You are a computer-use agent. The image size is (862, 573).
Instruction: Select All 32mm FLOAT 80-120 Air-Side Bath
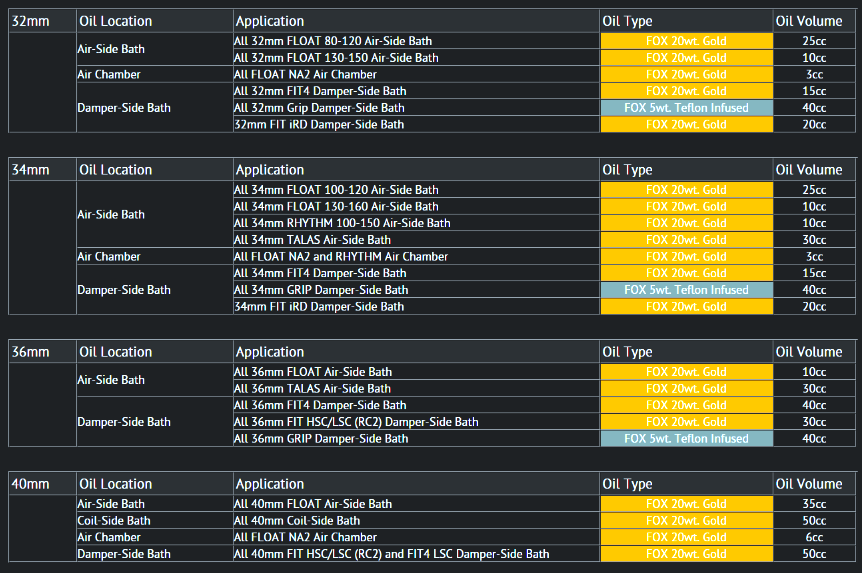point(333,41)
